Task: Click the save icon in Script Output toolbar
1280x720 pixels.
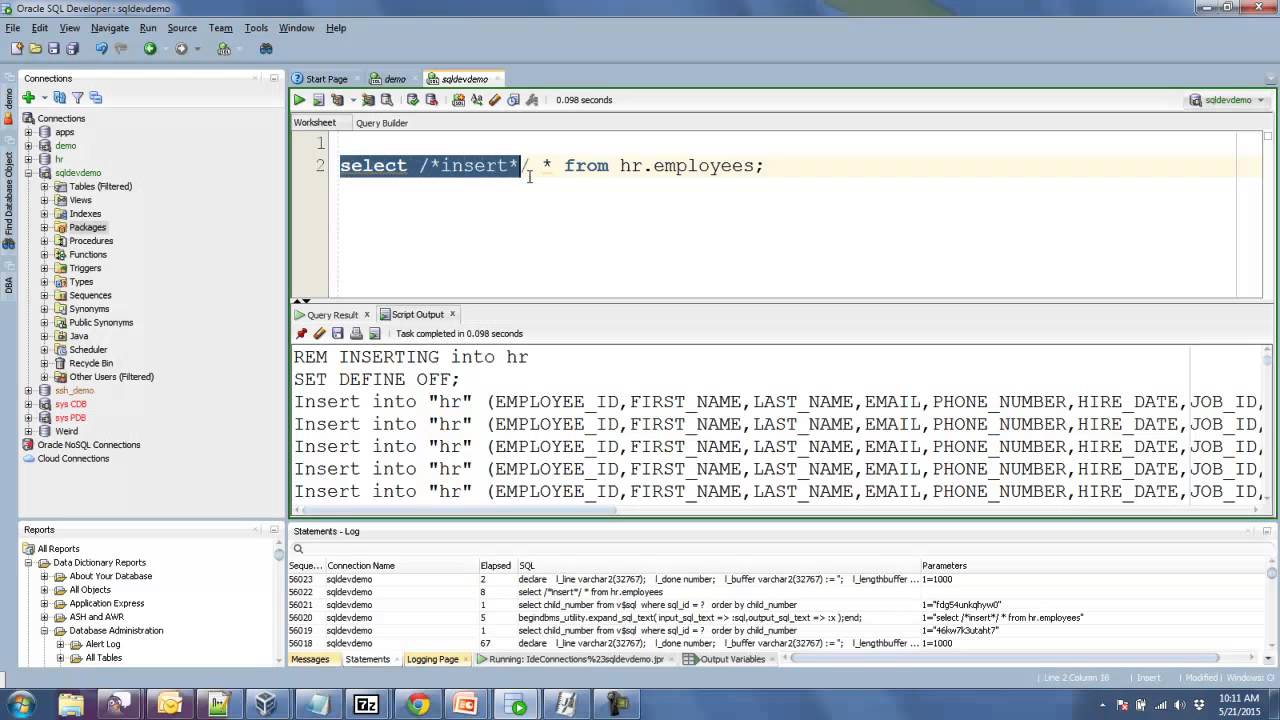Action: click(x=338, y=334)
